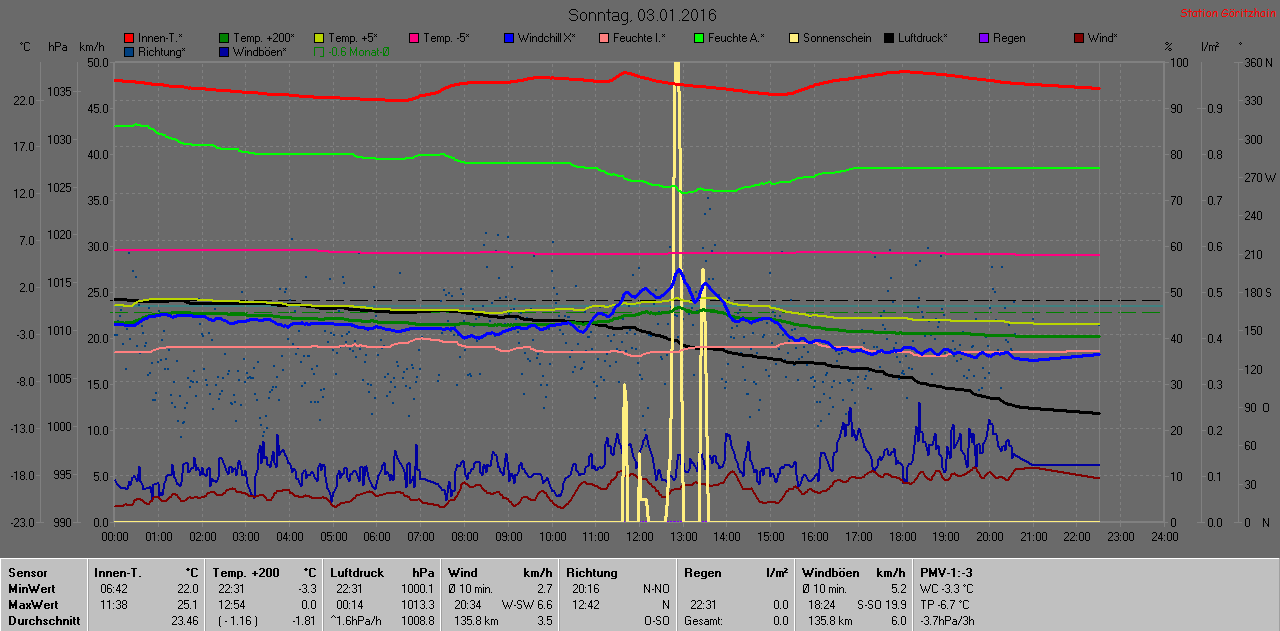Click the red Innen-T. legend swatch
Viewport: 1280px width, 631px height.
click(130, 38)
